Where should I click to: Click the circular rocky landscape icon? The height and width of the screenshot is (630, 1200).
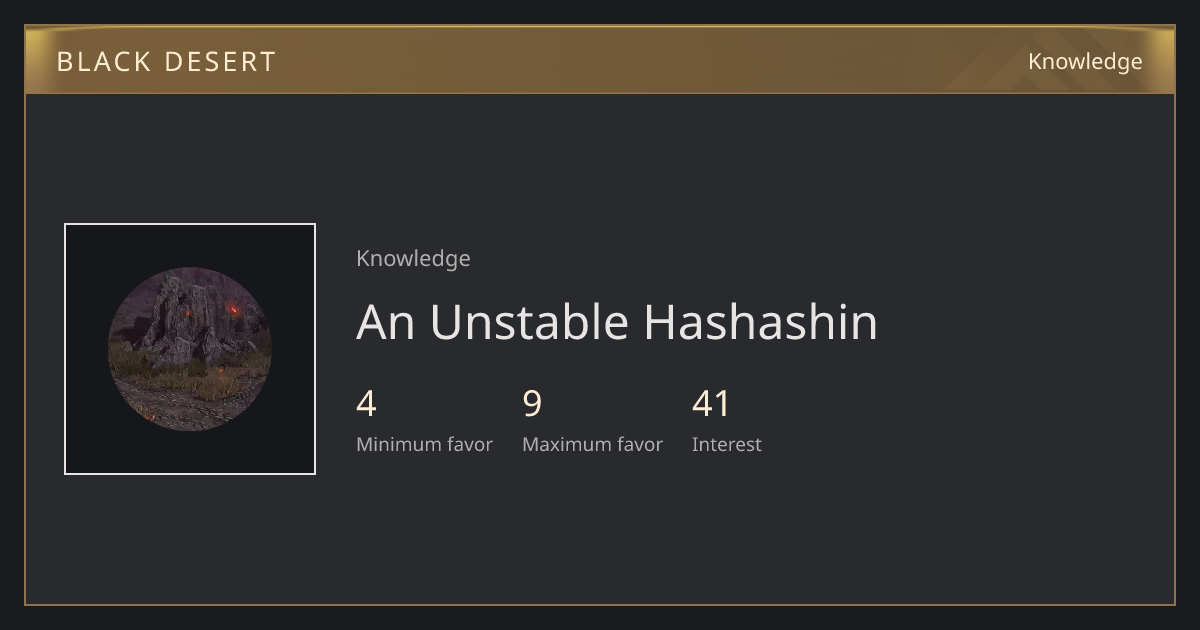point(190,349)
